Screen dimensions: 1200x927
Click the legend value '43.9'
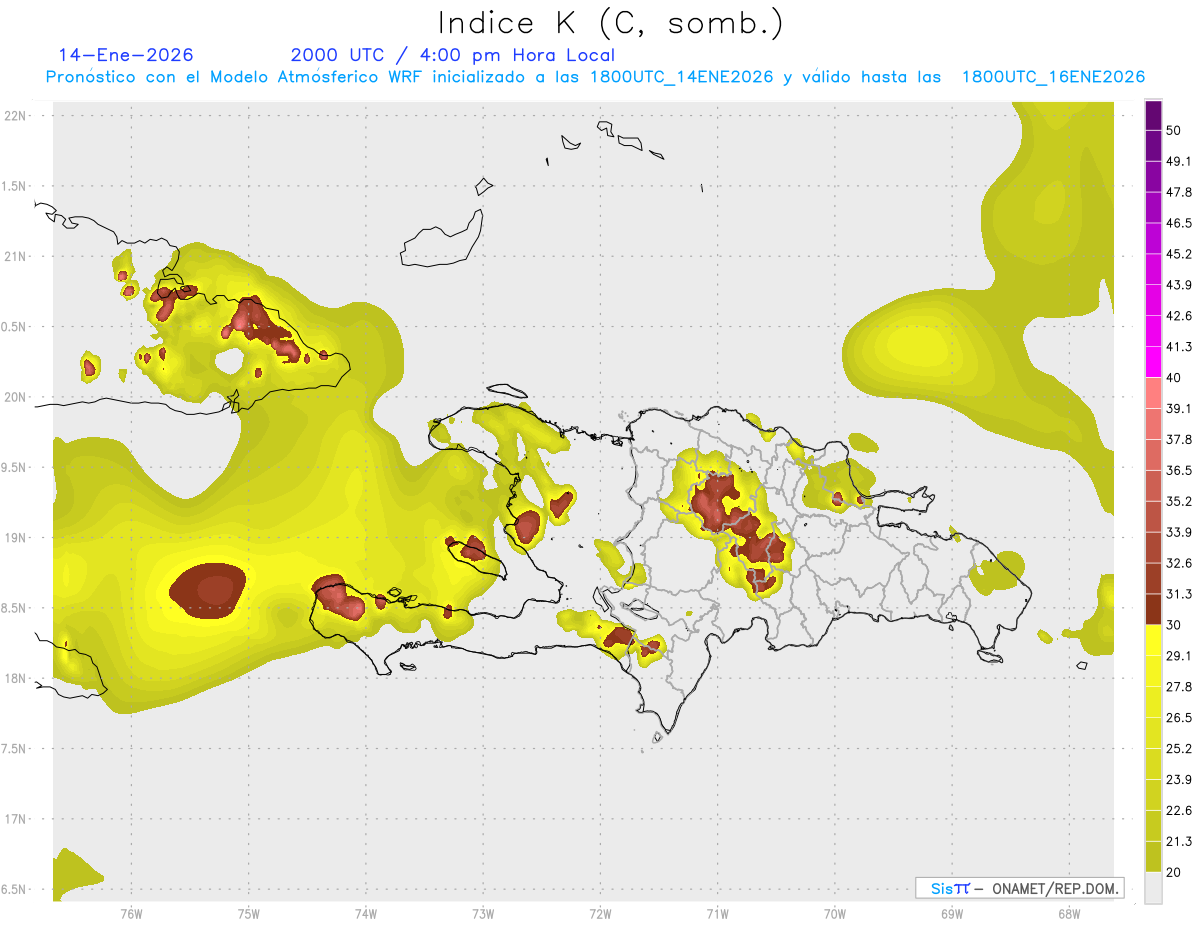coord(1179,285)
